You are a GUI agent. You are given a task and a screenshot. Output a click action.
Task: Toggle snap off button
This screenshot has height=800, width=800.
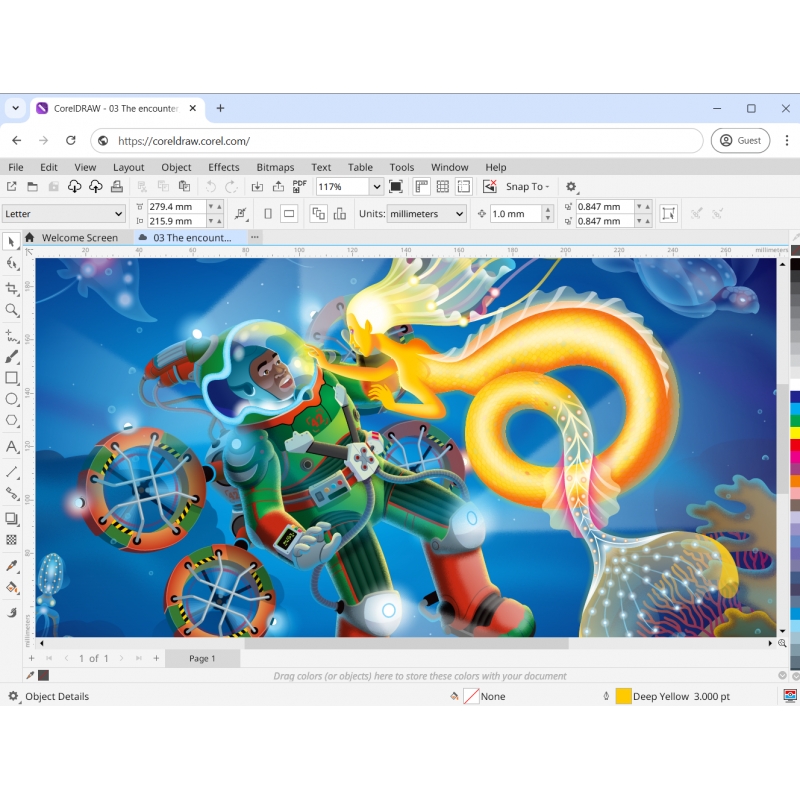[x=489, y=187]
